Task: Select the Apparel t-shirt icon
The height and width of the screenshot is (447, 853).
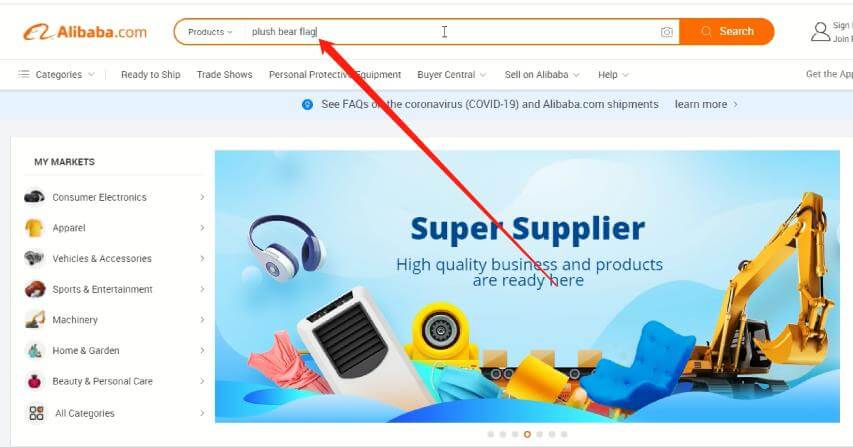Action: pyautogui.click(x=34, y=228)
